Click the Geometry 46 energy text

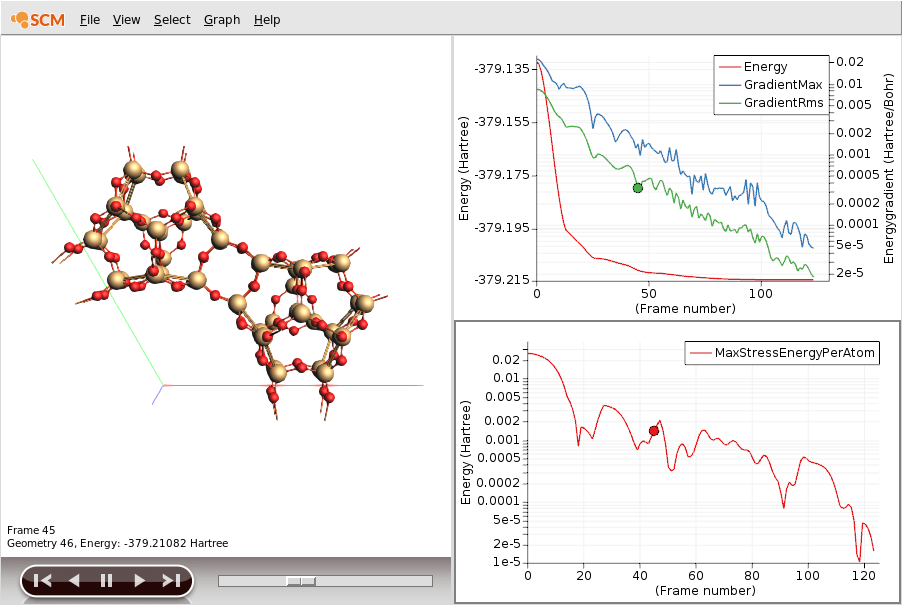(117, 543)
